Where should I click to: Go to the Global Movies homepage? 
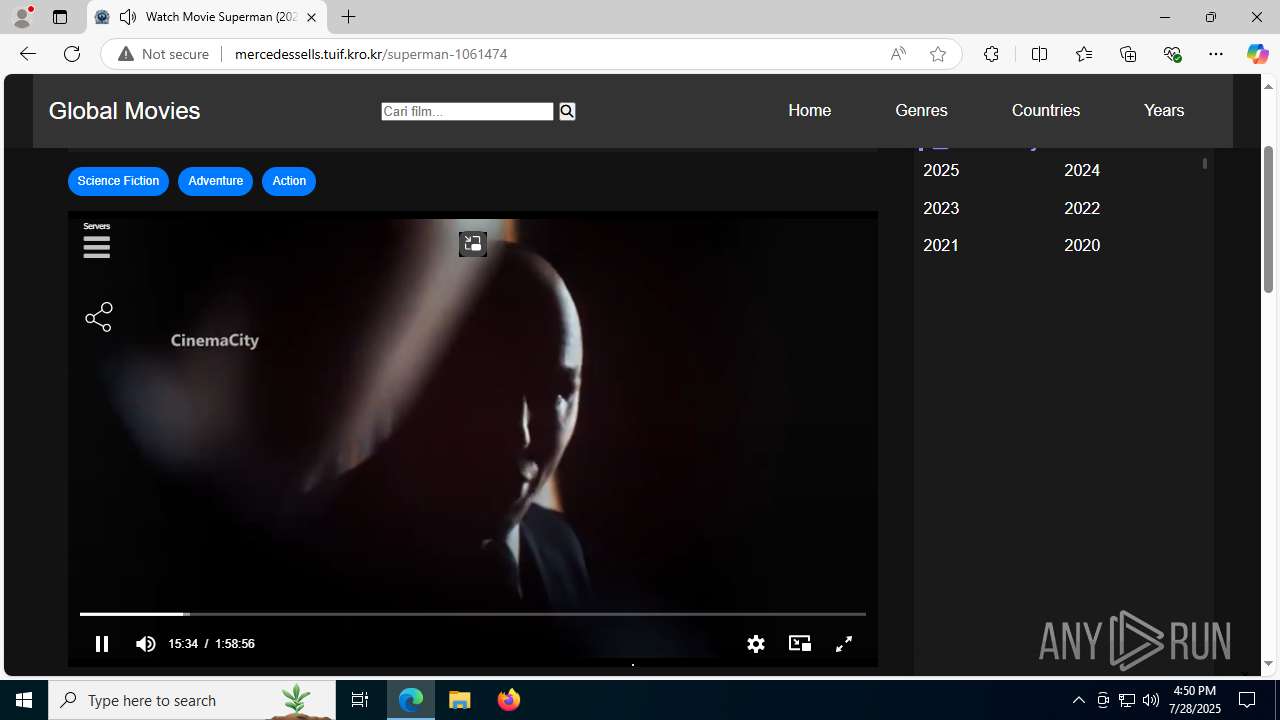tap(125, 111)
